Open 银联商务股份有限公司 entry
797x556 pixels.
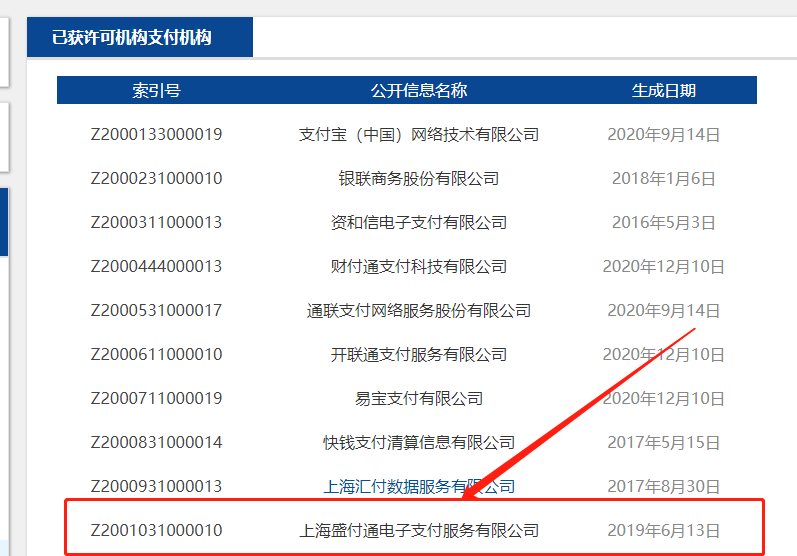click(x=419, y=178)
